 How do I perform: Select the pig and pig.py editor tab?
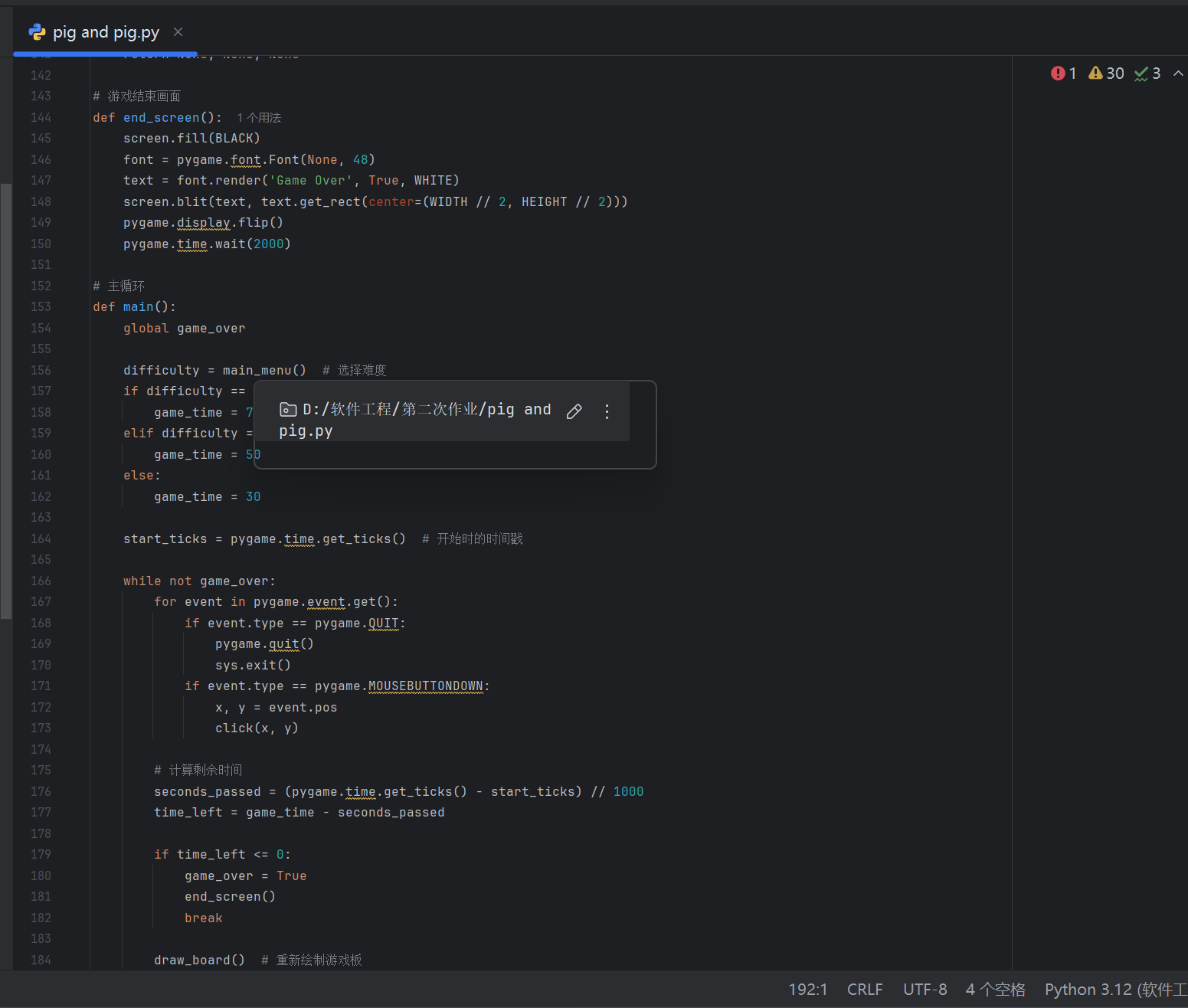coord(106,32)
